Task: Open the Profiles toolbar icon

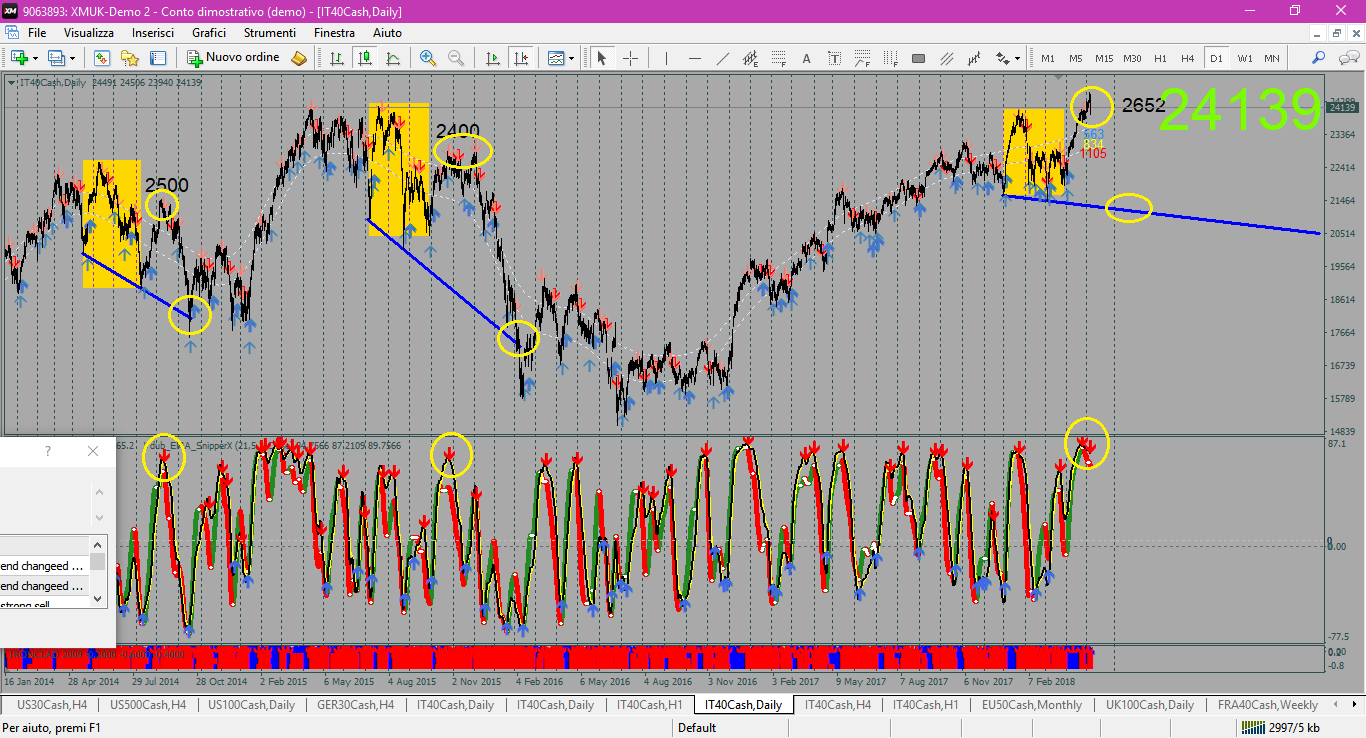Action: (56, 58)
